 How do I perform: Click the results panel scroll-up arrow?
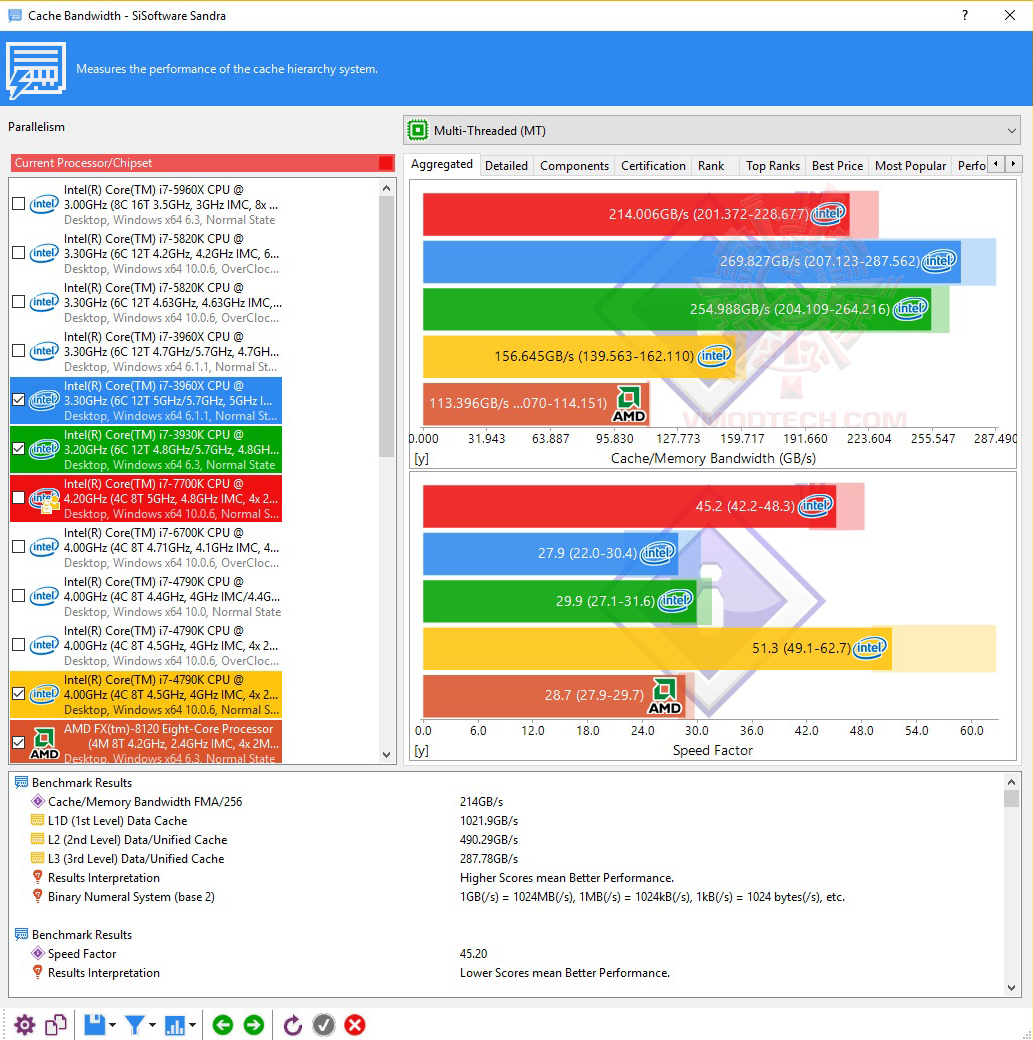[1011, 781]
